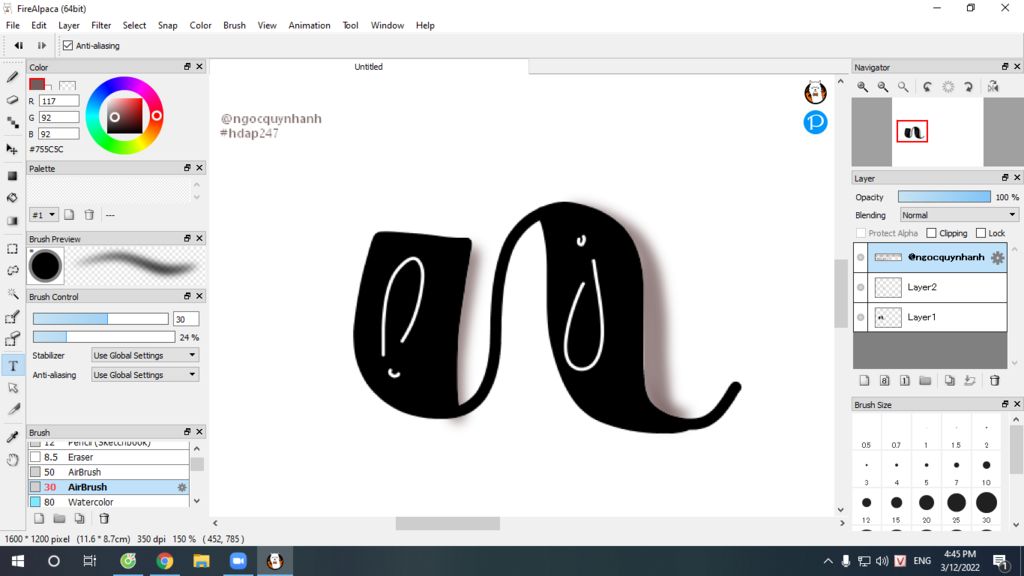1024x576 pixels.
Task: Open the Window menu
Action: (387, 25)
